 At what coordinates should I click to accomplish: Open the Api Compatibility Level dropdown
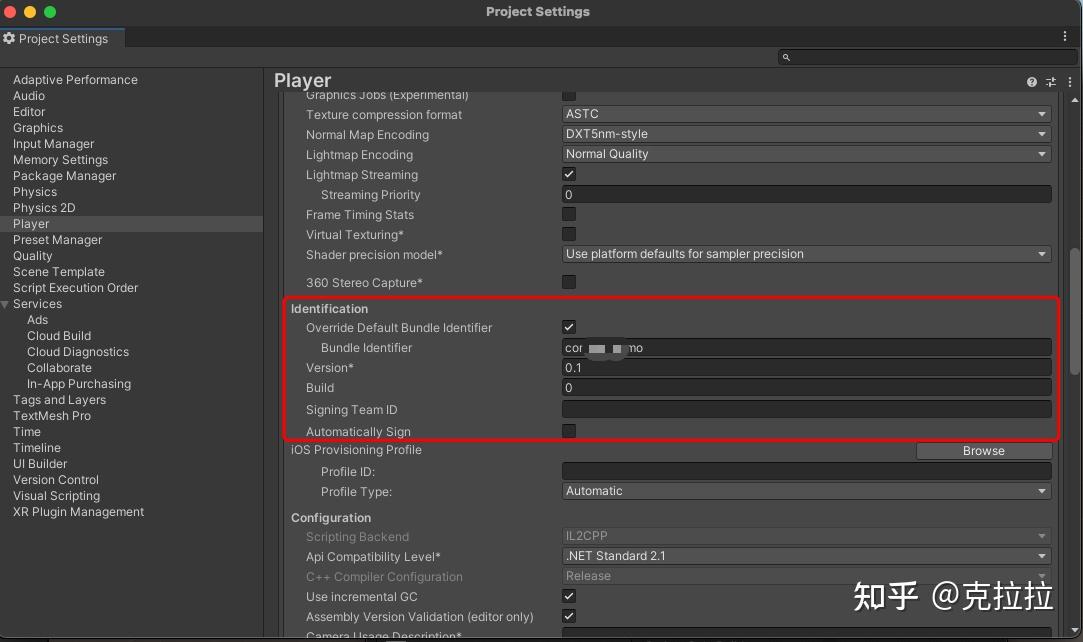[x=806, y=556]
